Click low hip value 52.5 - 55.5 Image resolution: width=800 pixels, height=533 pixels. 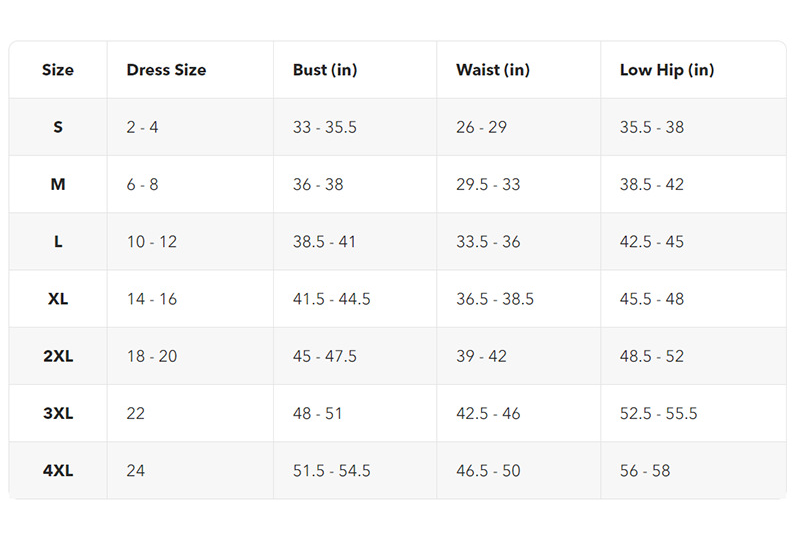659,413
